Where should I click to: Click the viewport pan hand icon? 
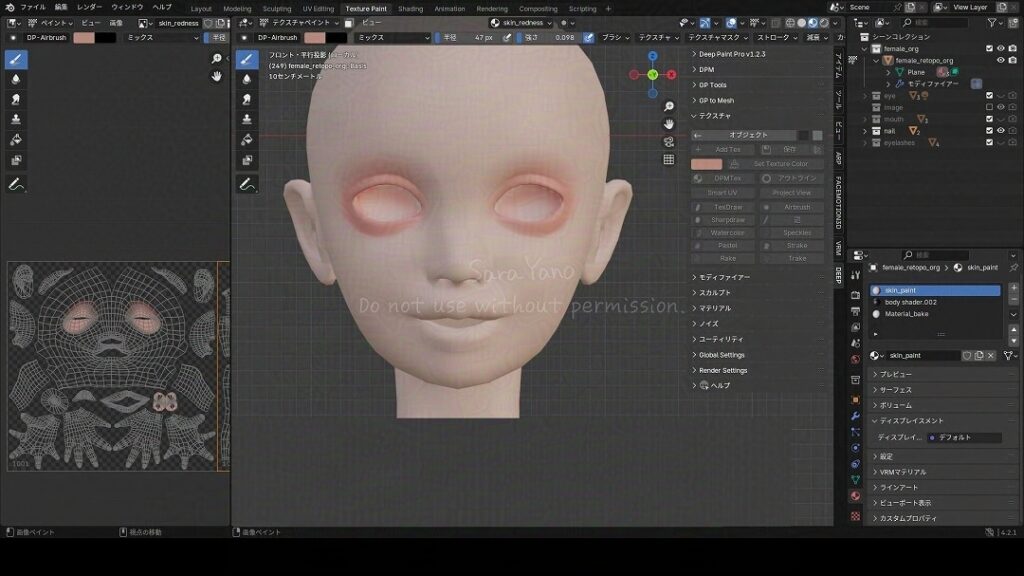[669, 124]
